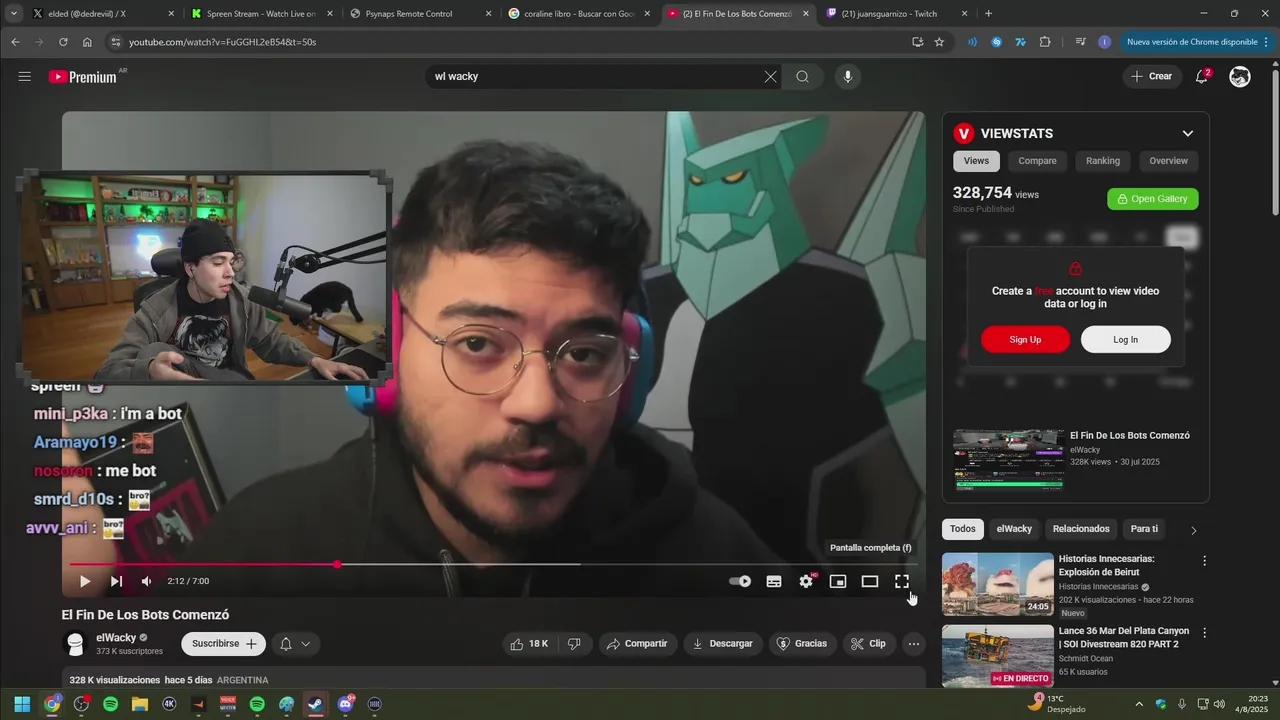The image size is (1280, 720).
Task: Switch to theater mode view
Action: click(x=870, y=581)
